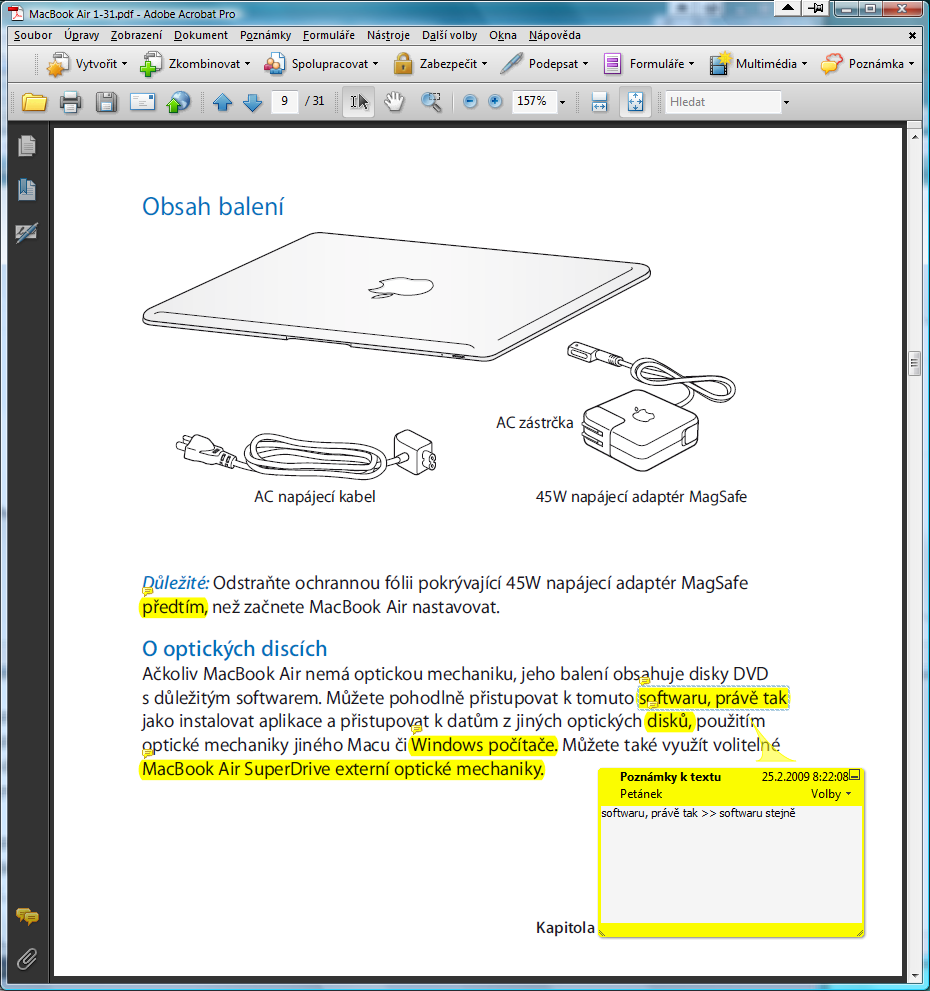Click the scrollbar down arrow
930x991 pixels.
[x=914, y=975]
